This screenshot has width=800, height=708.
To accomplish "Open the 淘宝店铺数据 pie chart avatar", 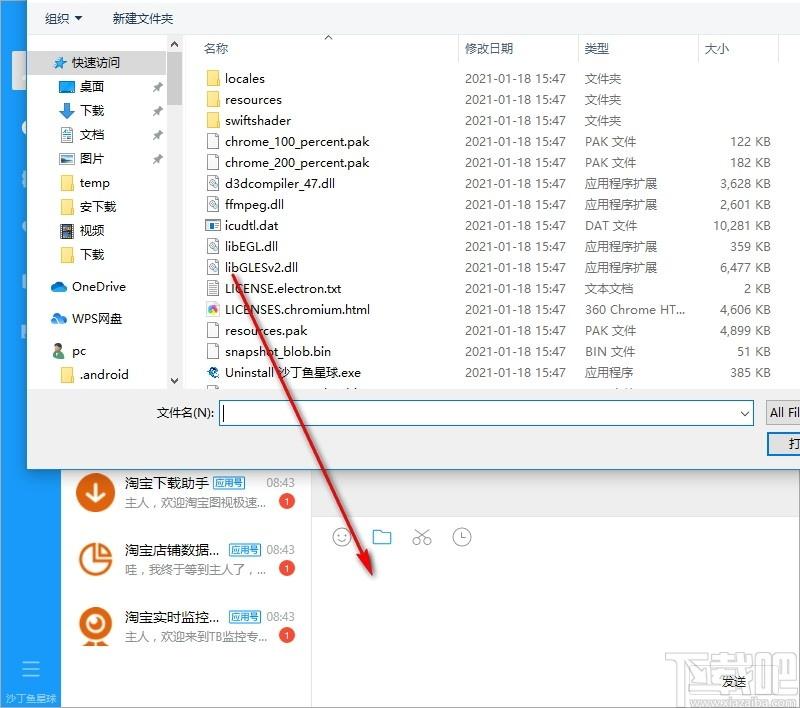I will click(x=95, y=559).
